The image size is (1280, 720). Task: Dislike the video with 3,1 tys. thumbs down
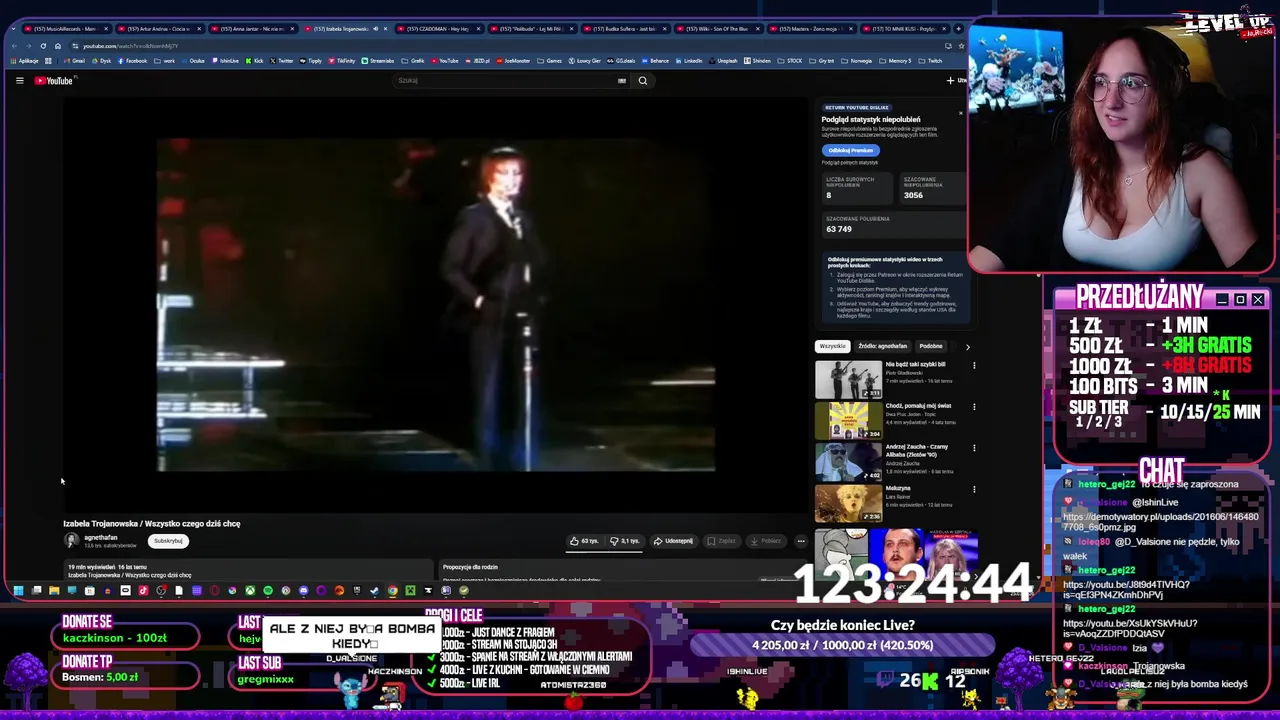point(626,541)
